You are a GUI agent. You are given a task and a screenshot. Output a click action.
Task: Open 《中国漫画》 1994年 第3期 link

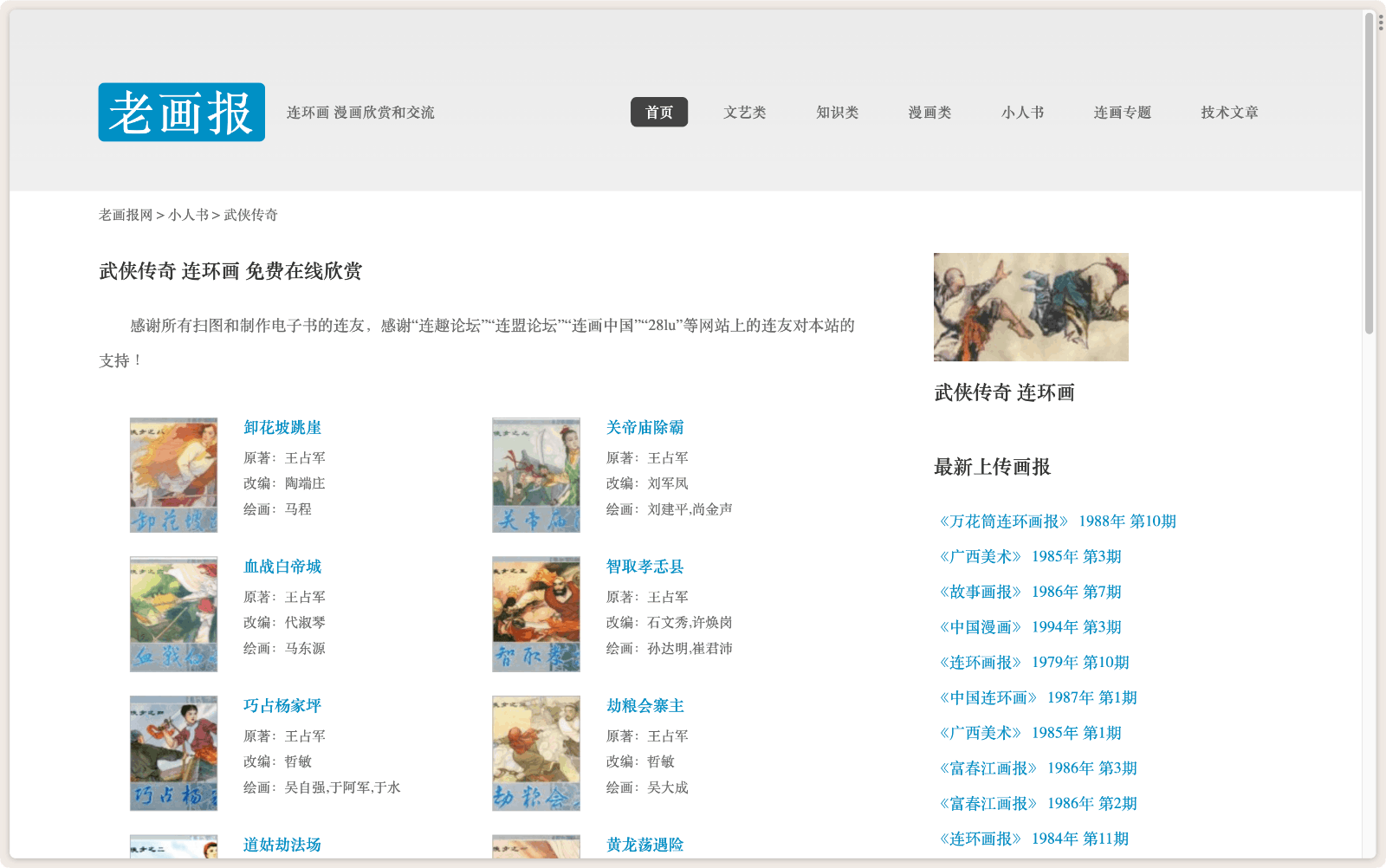pyautogui.click(x=1028, y=627)
